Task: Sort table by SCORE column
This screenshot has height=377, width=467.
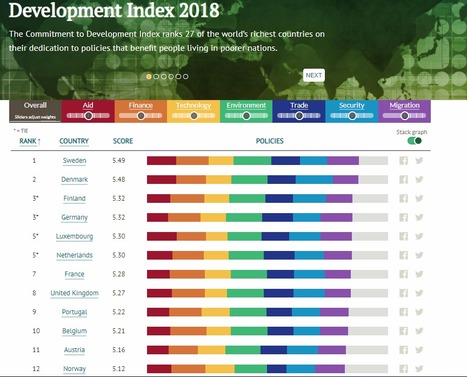Action: pos(123,141)
